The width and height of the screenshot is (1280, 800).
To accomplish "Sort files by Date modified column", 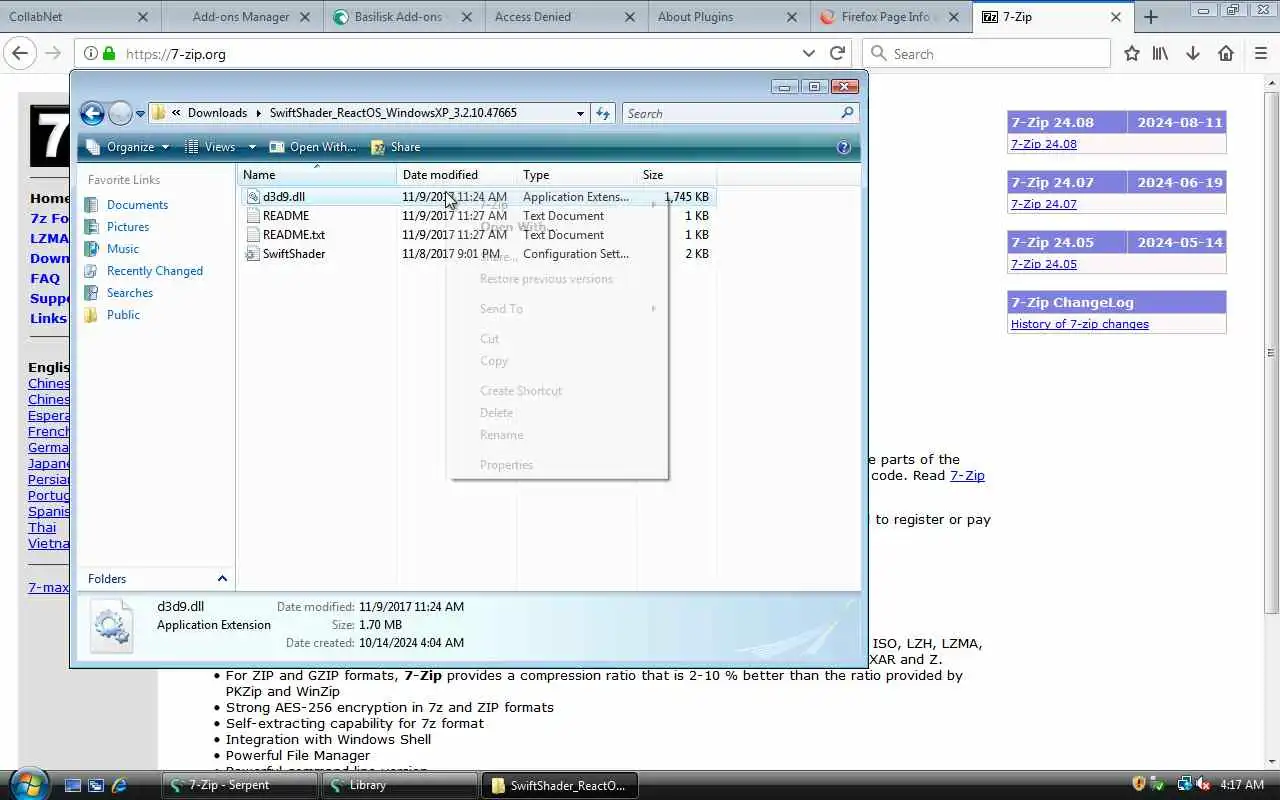I will coord(457,175).
